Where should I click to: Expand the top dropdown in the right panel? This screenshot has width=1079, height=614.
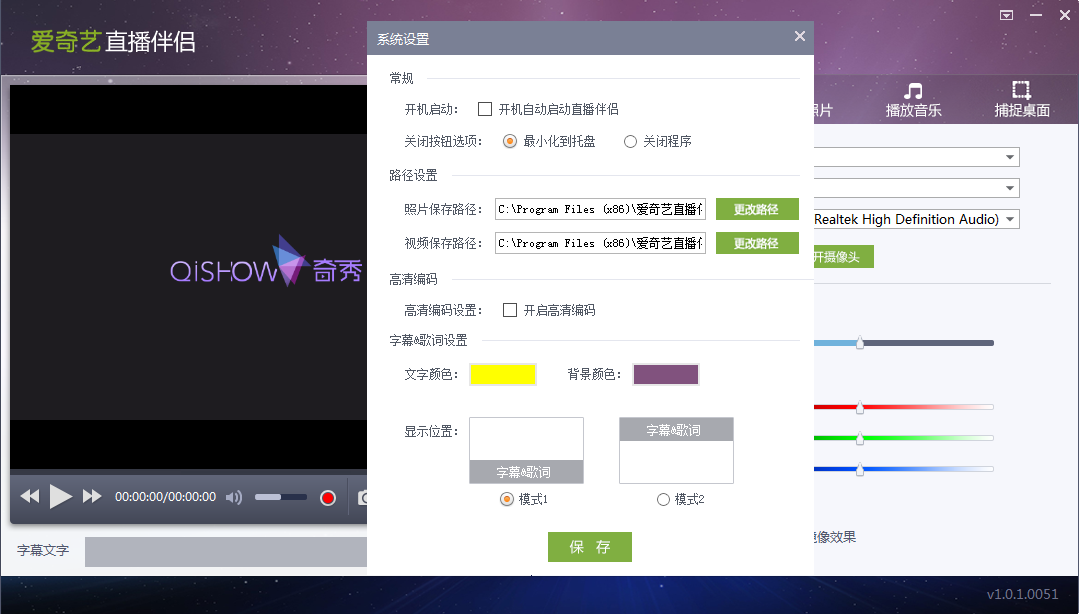[x=1009, y=157]
